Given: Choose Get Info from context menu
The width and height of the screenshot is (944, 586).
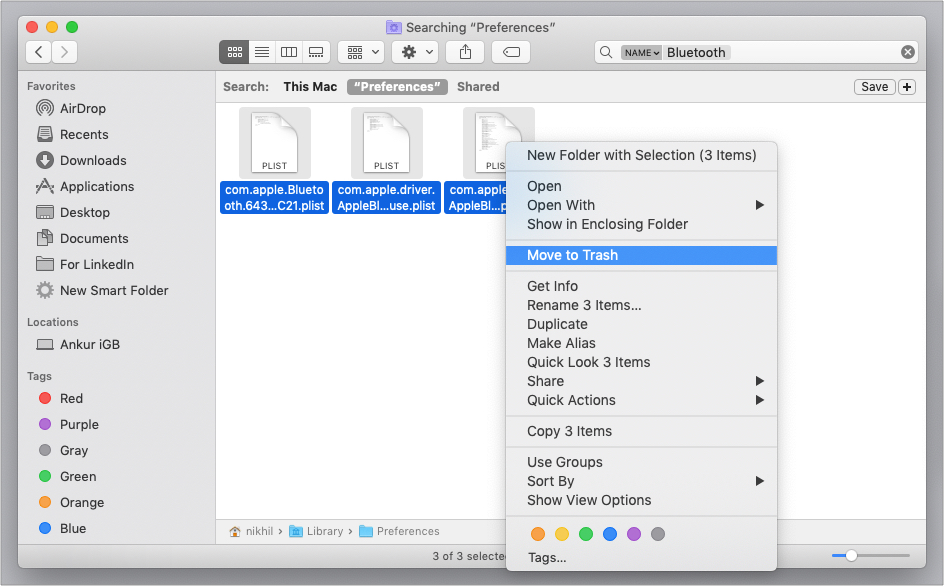Looking at the screenshot, I should click(641, 286).
